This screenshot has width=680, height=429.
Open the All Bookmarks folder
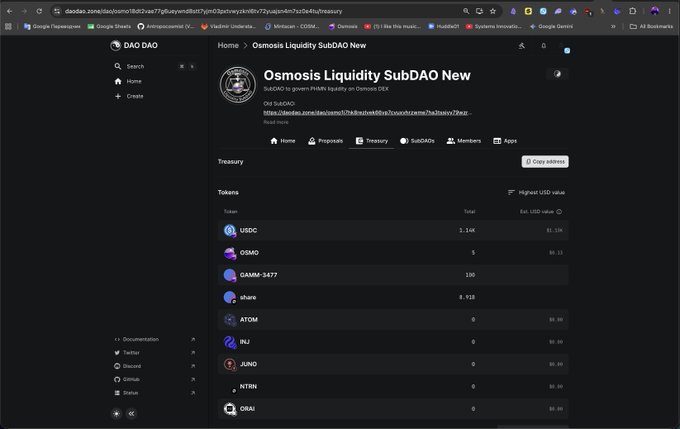(x=651, y=26)
